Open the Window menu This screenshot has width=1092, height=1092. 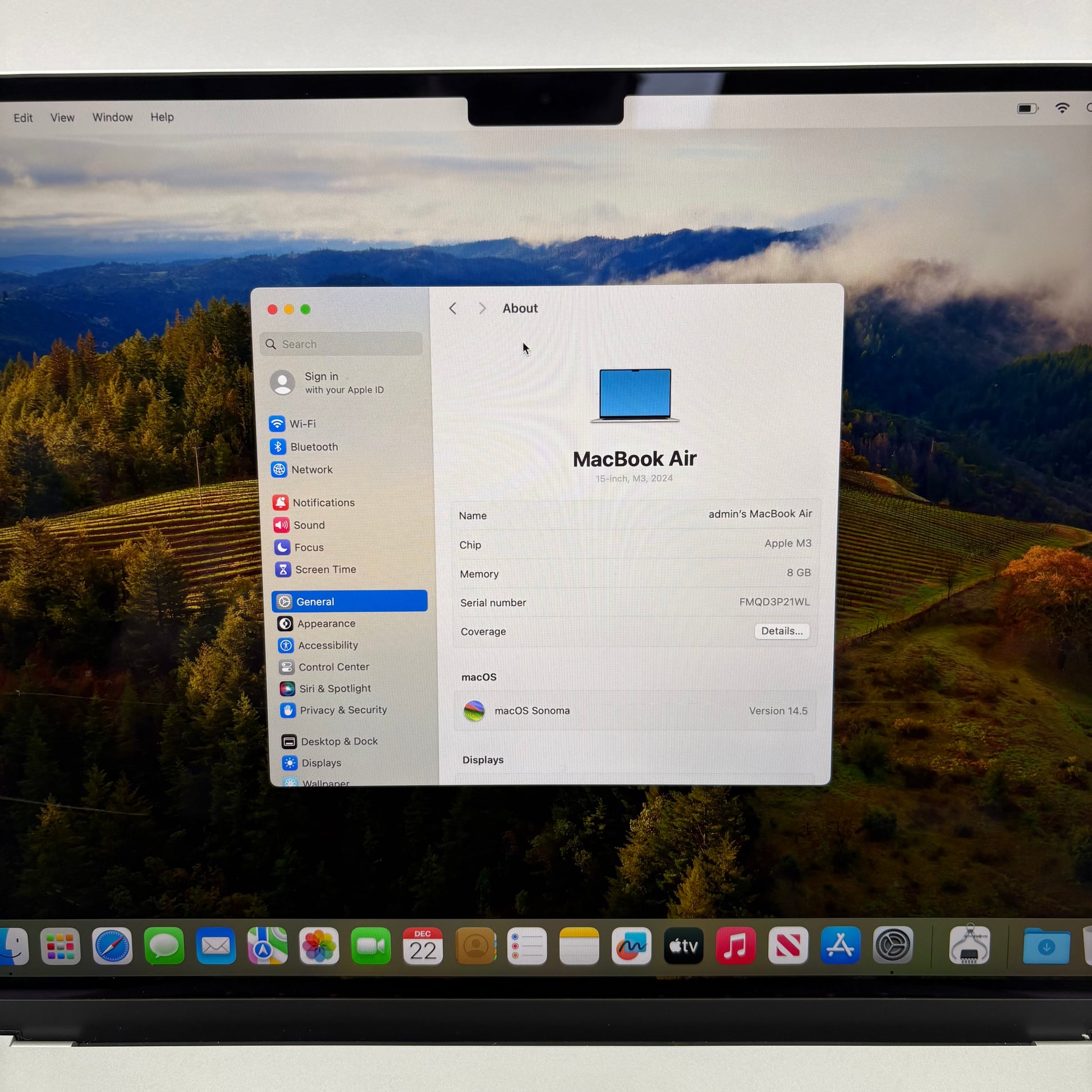click(112, 118)
